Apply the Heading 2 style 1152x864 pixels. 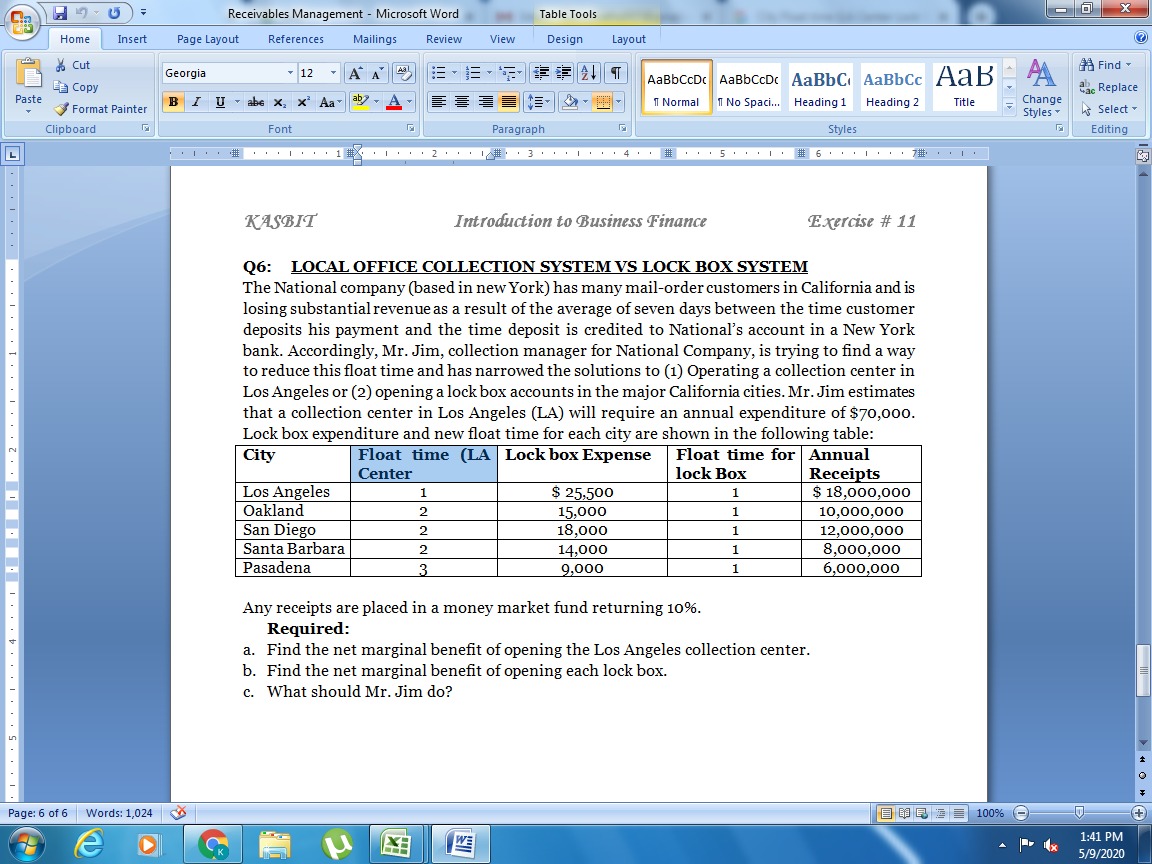click(892, 86)
